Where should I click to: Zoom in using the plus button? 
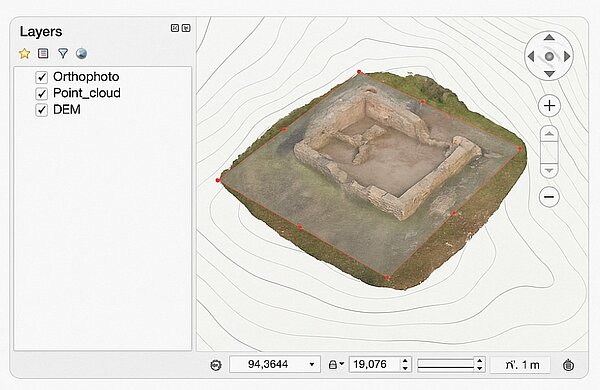tap(549, 106)
